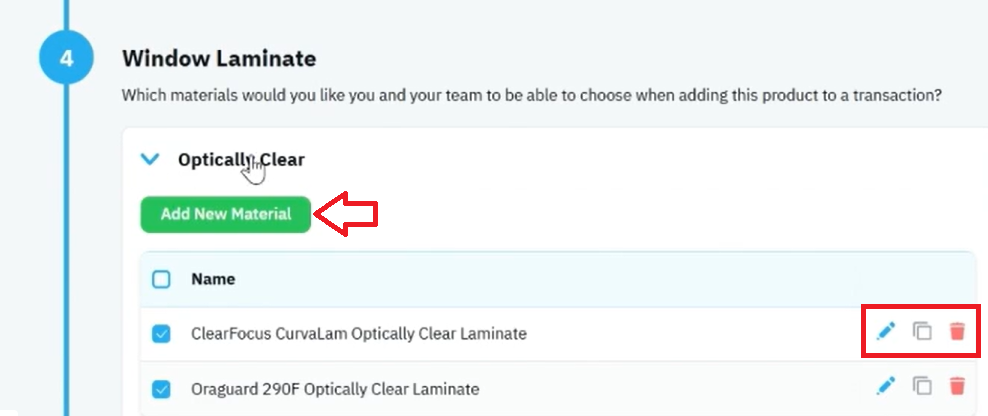This screenshot has height=416, width=988.
Task: Click the red arrow annotation
Action: pos(345,214)
